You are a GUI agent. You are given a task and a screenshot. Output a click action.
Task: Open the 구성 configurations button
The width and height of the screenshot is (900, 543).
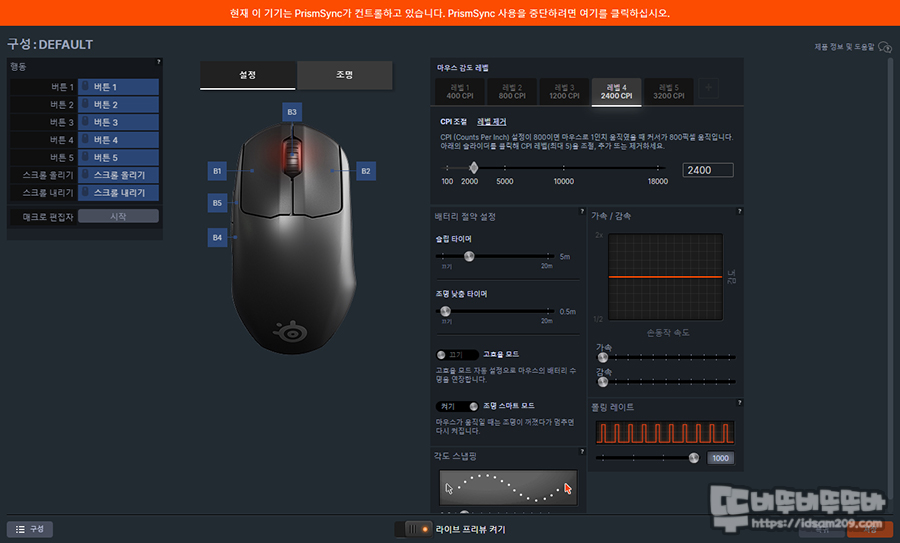(30, 529)
